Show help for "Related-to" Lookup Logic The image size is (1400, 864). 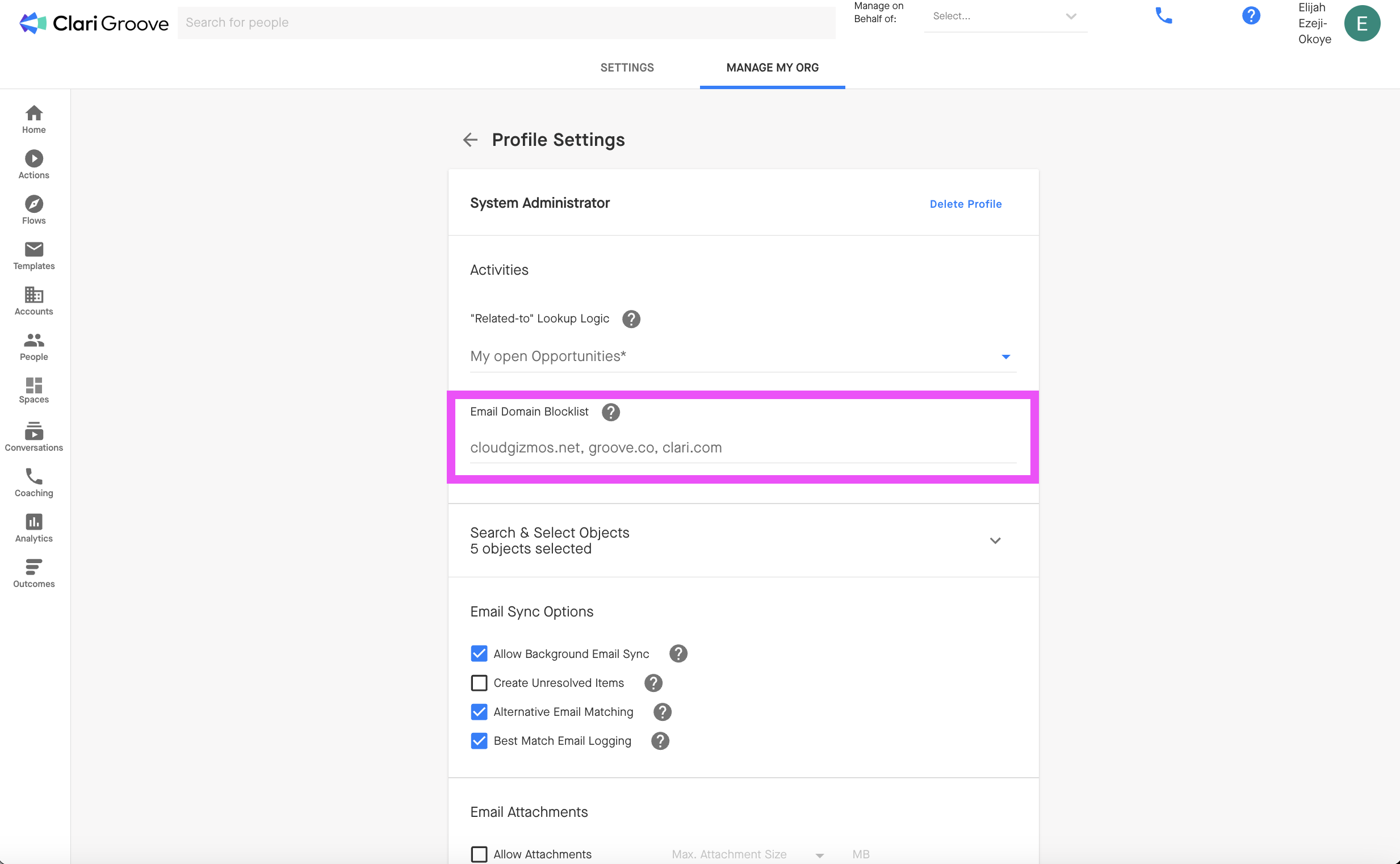coord(631,319)
